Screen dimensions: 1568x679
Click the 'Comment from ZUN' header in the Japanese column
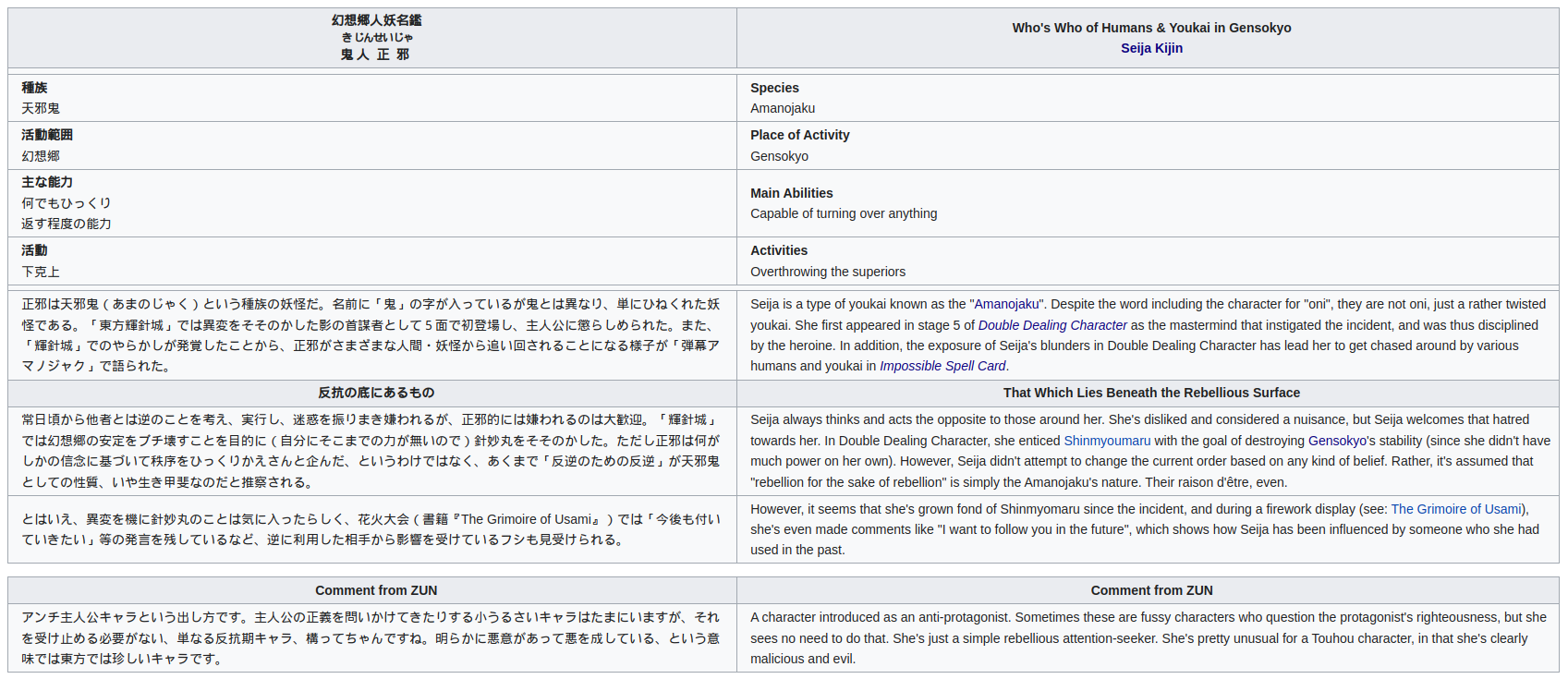[376, 590]
